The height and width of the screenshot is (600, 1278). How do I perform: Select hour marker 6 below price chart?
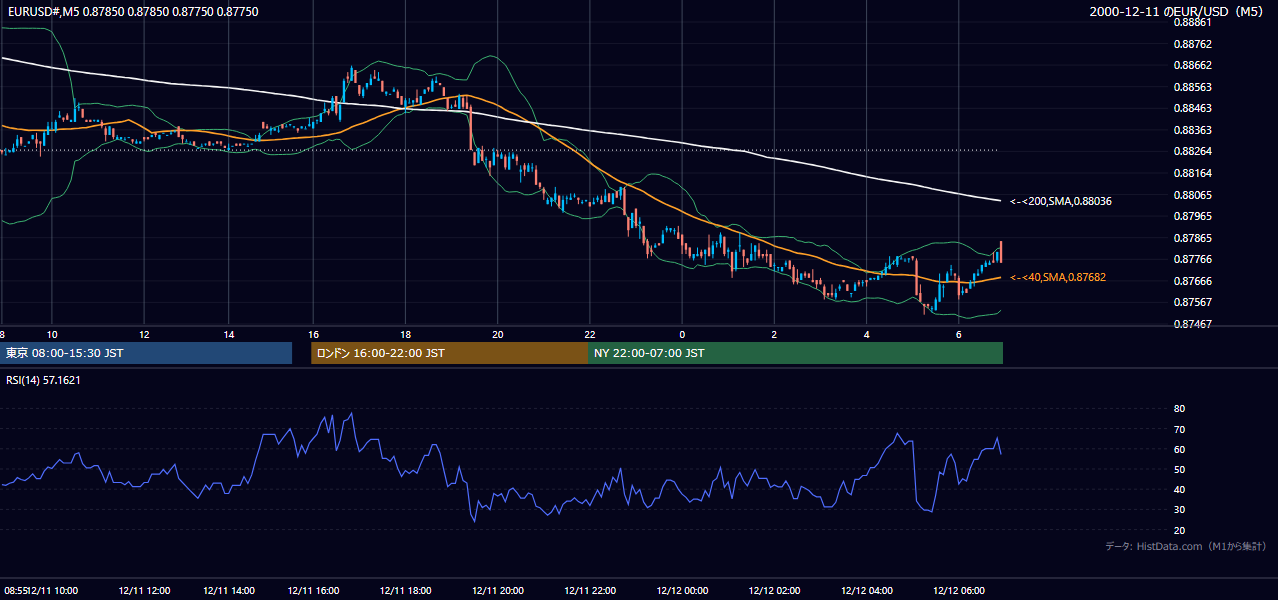pyautogui.click(x=959, y=334)
